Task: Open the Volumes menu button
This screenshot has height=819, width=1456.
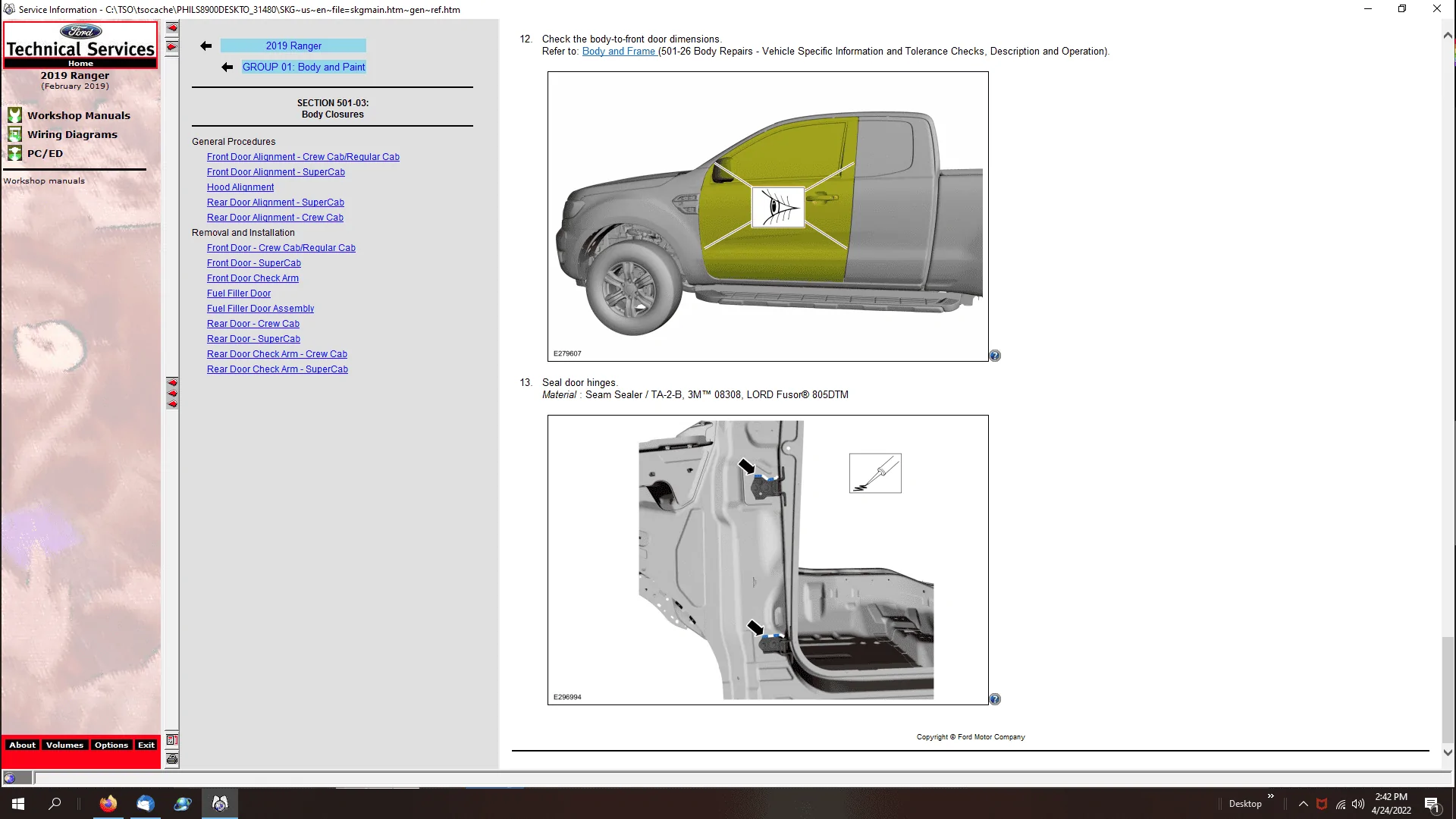Action: pyautogui.click(x=64, y=745)
